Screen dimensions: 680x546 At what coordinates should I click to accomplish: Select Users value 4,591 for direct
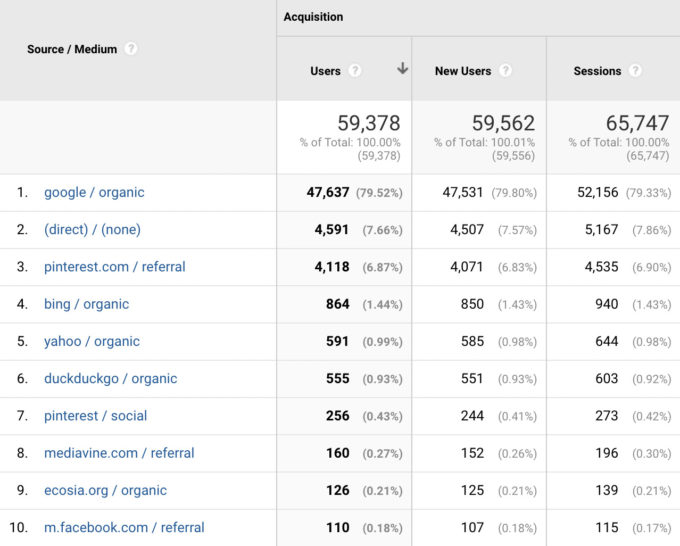coord(332,229)
